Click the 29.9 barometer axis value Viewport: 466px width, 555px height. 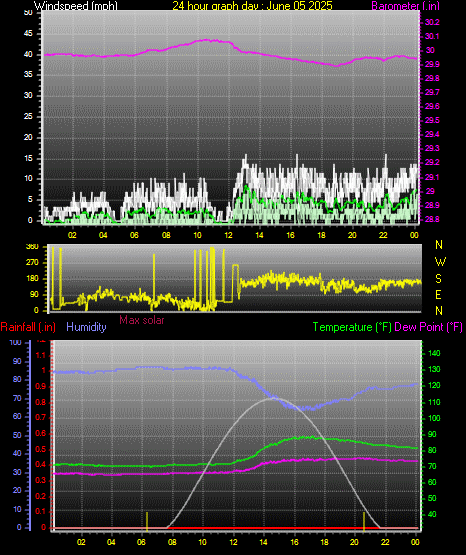click(x=432, y=64)
